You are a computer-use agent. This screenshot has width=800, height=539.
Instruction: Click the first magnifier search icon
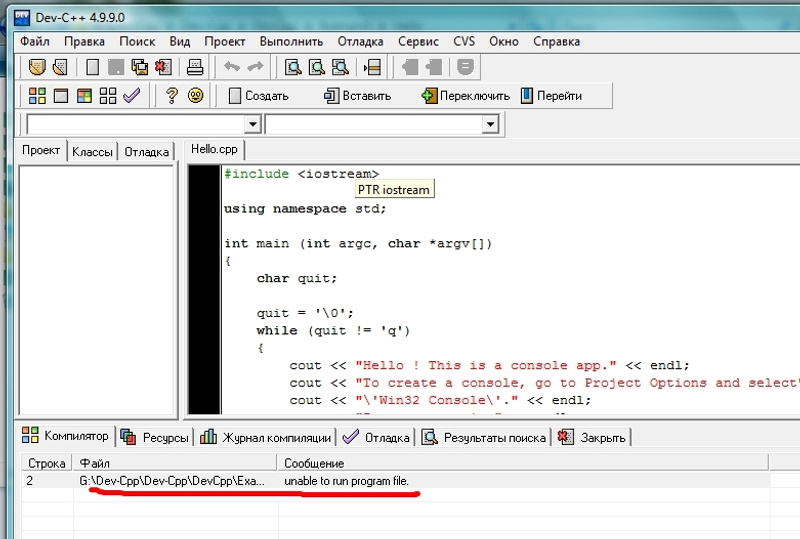coord(294,67)
